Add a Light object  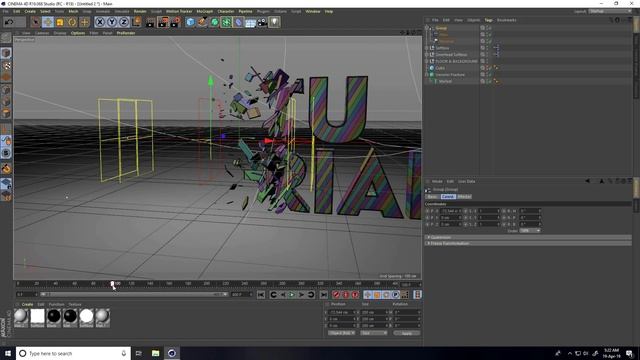pos(274,22)
